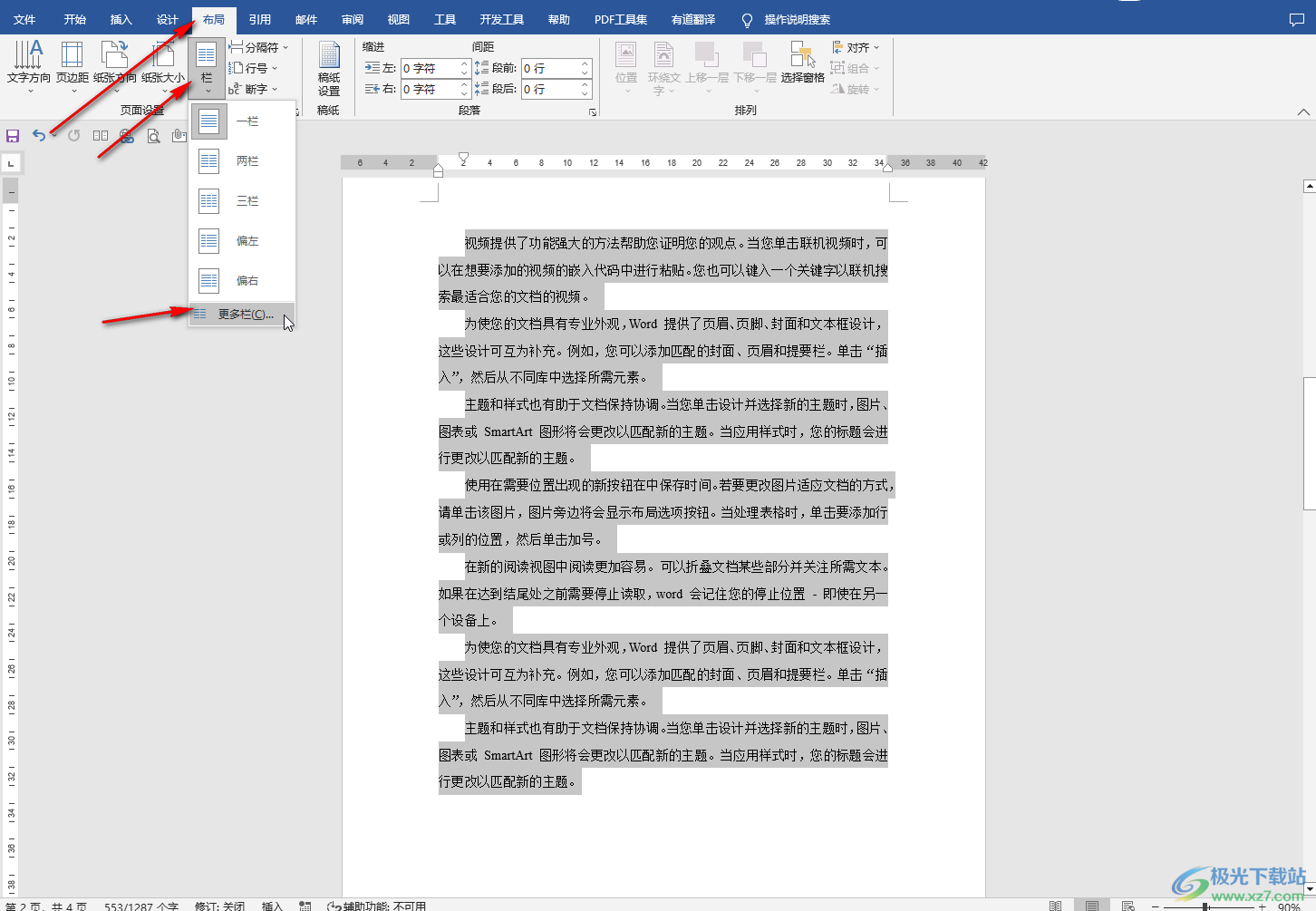
Task: Choose More Columns (更多栏) entry
Action: tap(242, 314)
